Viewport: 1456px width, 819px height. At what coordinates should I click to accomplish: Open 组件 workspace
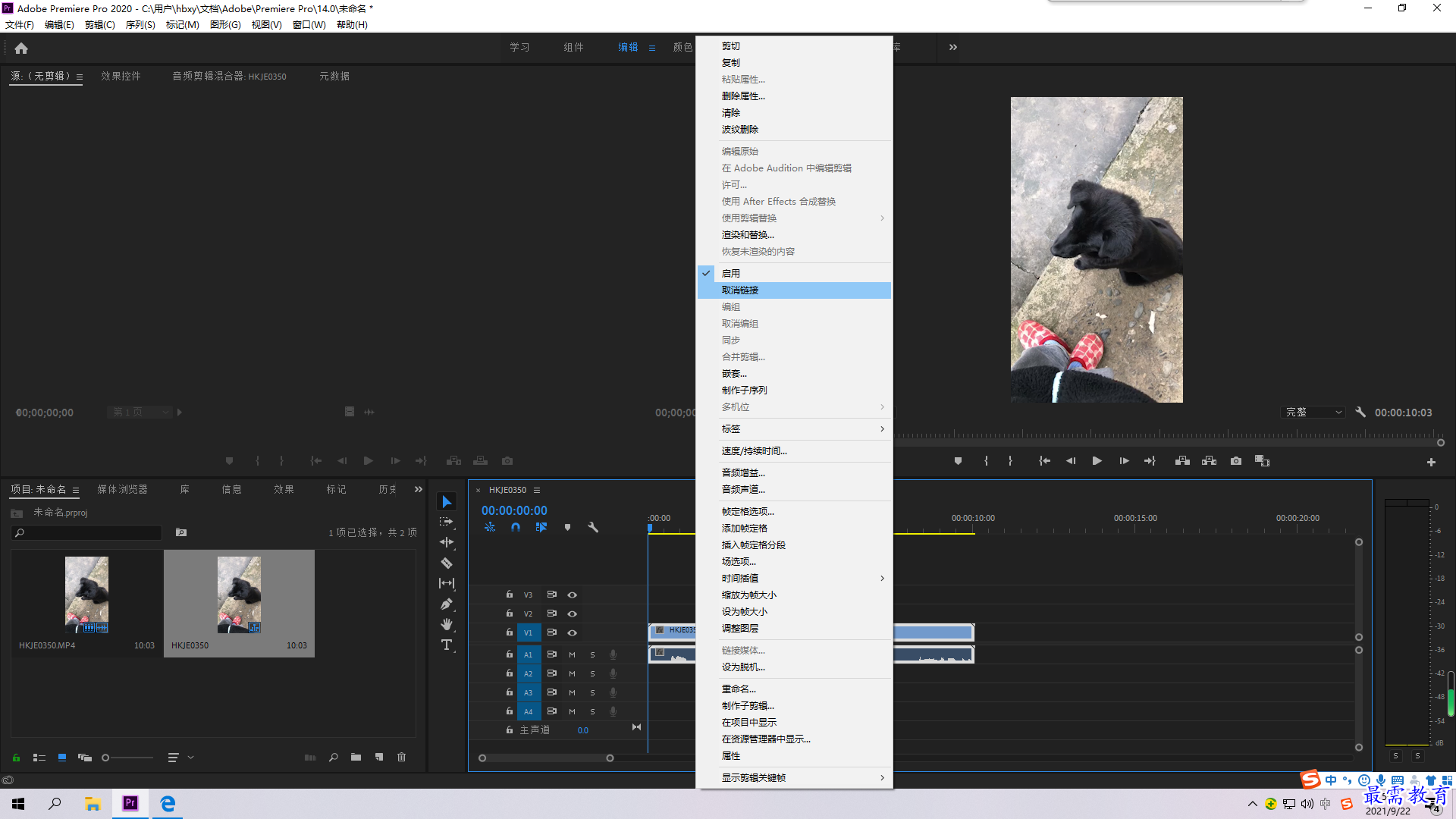point(573,47)
